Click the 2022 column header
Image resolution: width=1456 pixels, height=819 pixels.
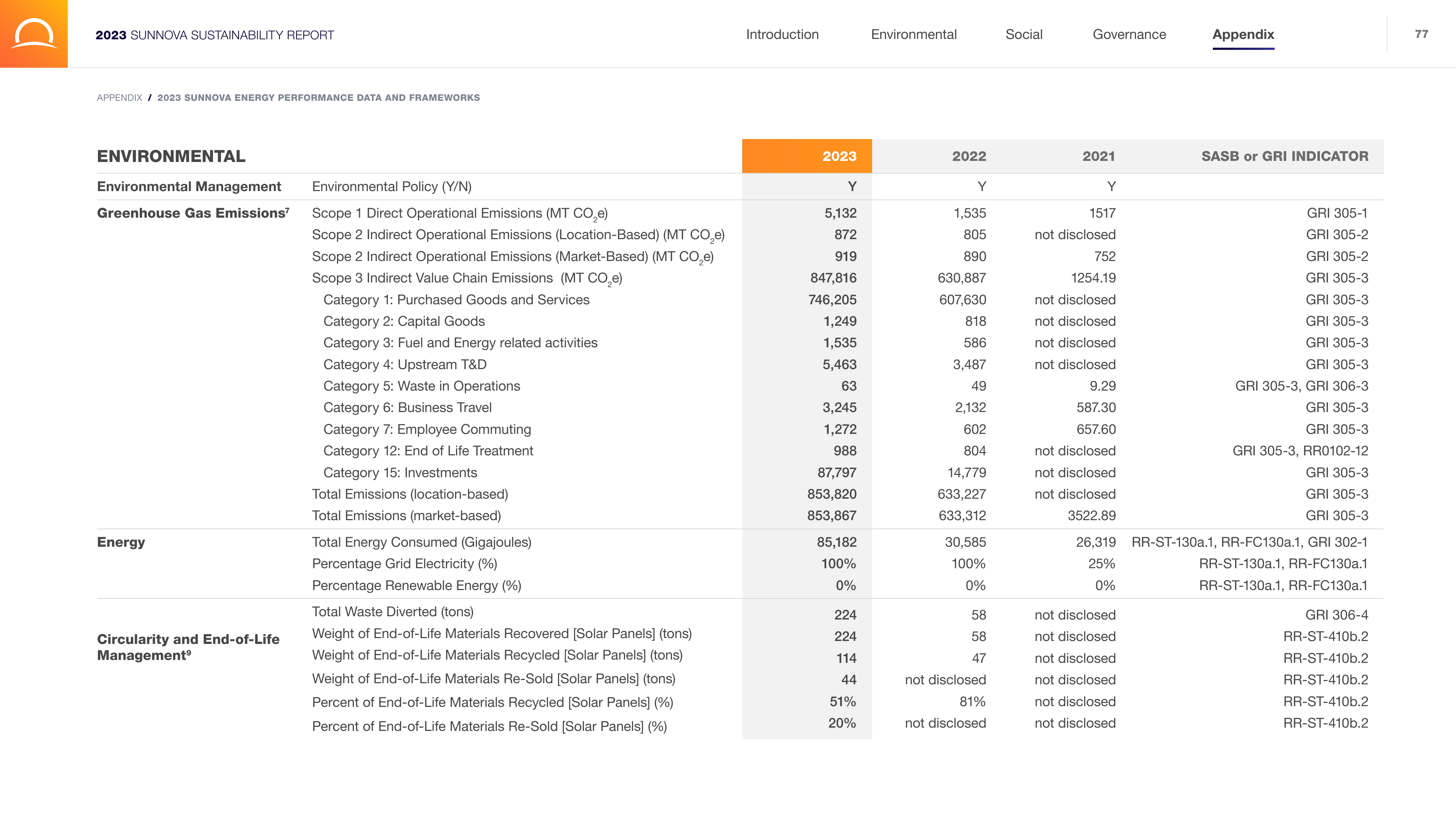coord(969,156)
